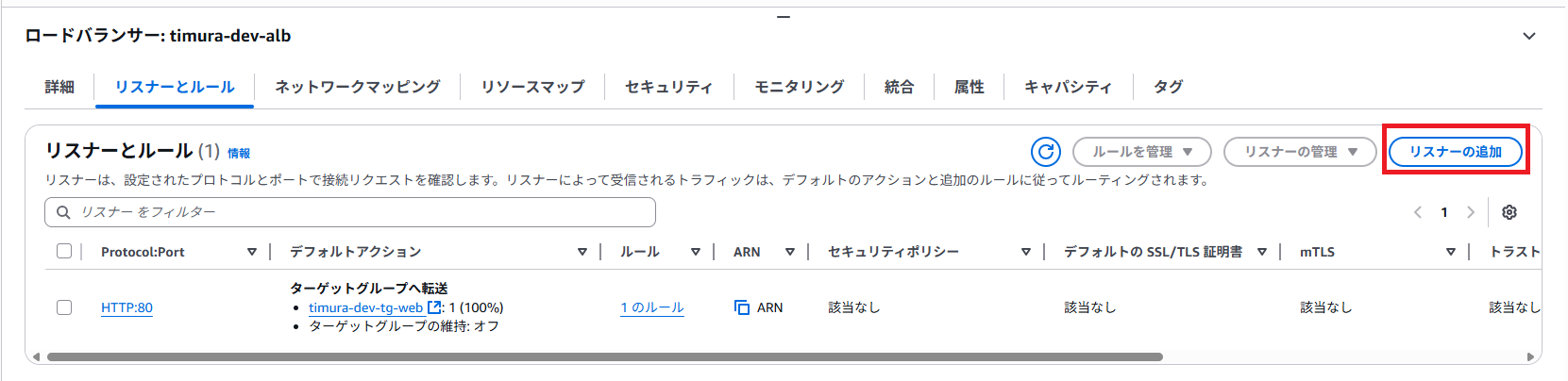Switch to the 詳細 tab

59,87
